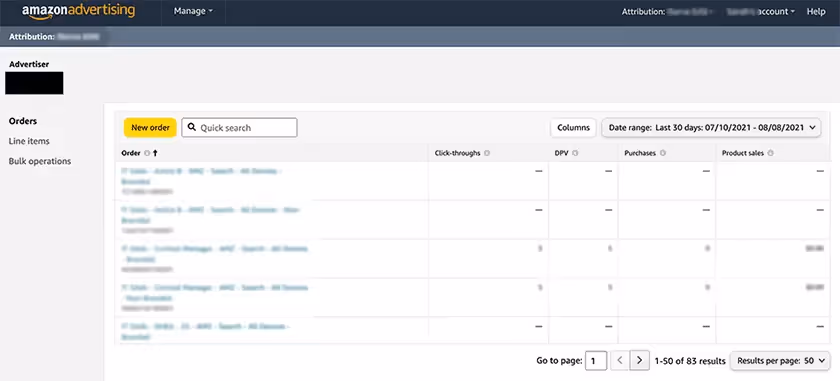
Task: Open the Help link
Action: pos(816,11)
